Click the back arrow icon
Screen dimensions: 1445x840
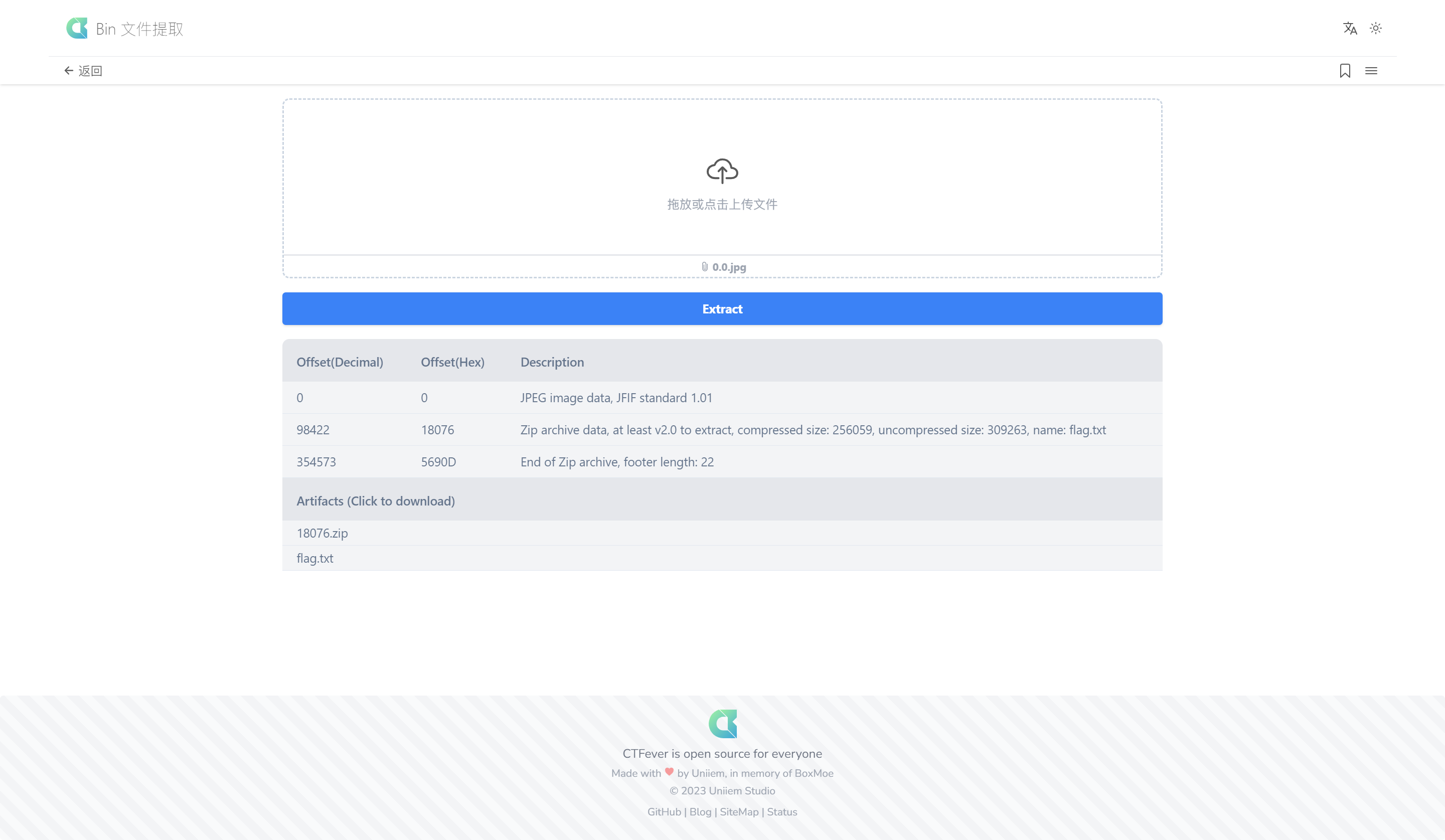[x=69, y=70]
